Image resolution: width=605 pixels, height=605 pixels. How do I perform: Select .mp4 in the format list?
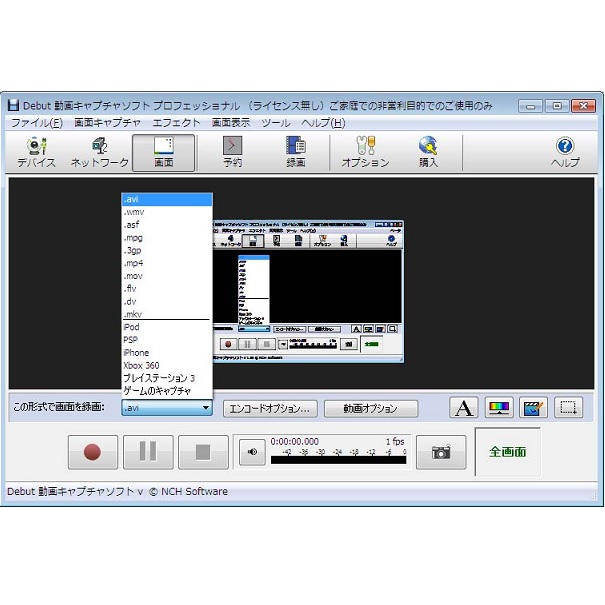(x=167, y=263)
